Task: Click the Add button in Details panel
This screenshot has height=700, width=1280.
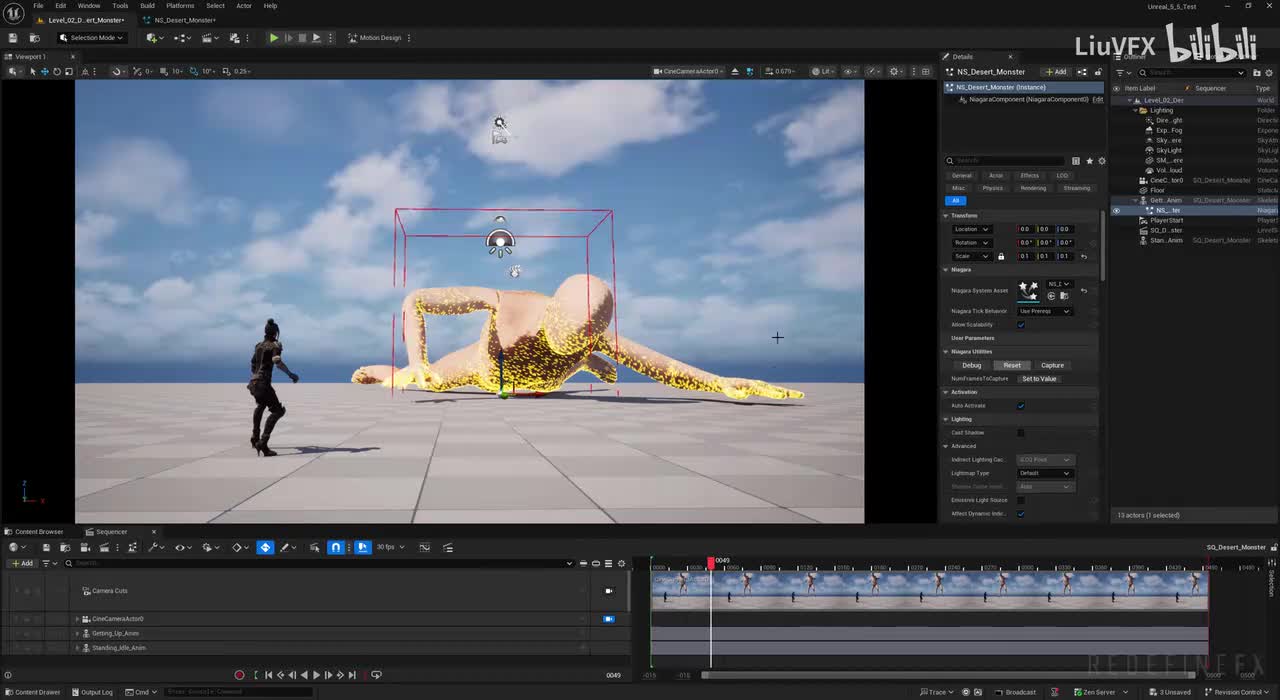Action: click(x=1055, y=72)
